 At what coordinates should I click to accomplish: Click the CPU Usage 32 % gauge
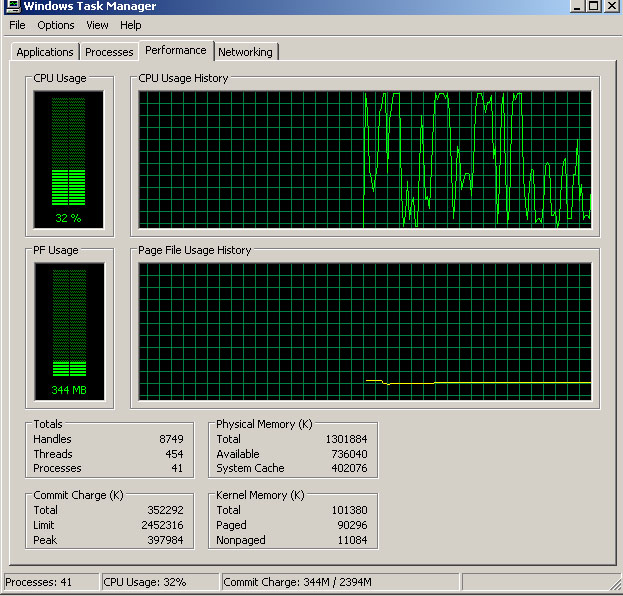(x=69, y=159)
